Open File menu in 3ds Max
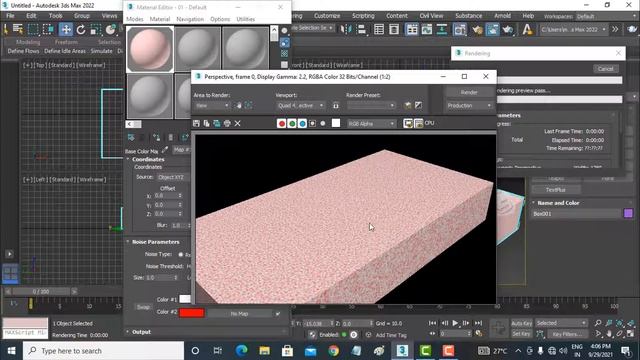 [10, 16]
